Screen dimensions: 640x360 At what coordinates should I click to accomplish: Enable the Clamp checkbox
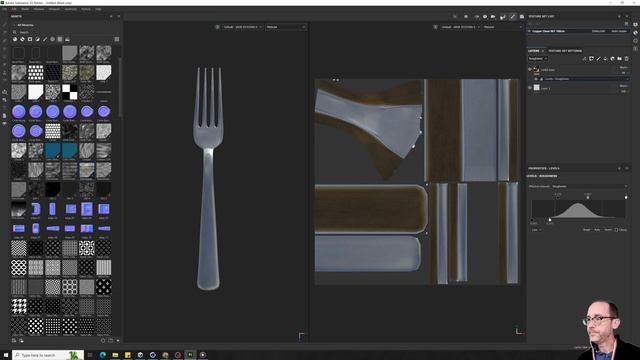click(x=616, y=230)
